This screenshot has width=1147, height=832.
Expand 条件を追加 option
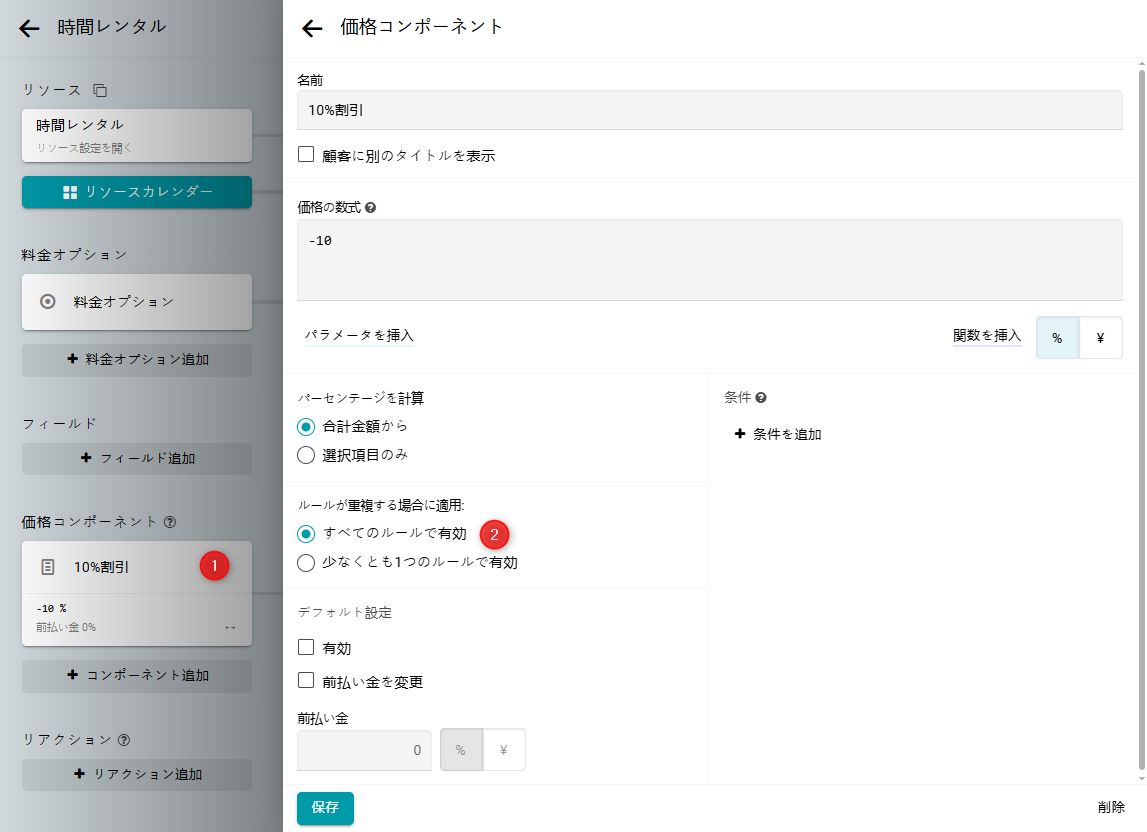[x=778, y=434]
